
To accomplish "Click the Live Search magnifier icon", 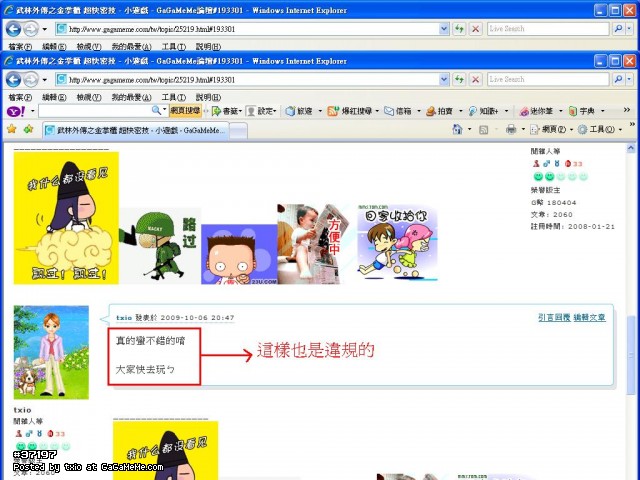I will (x=619, y=79).
